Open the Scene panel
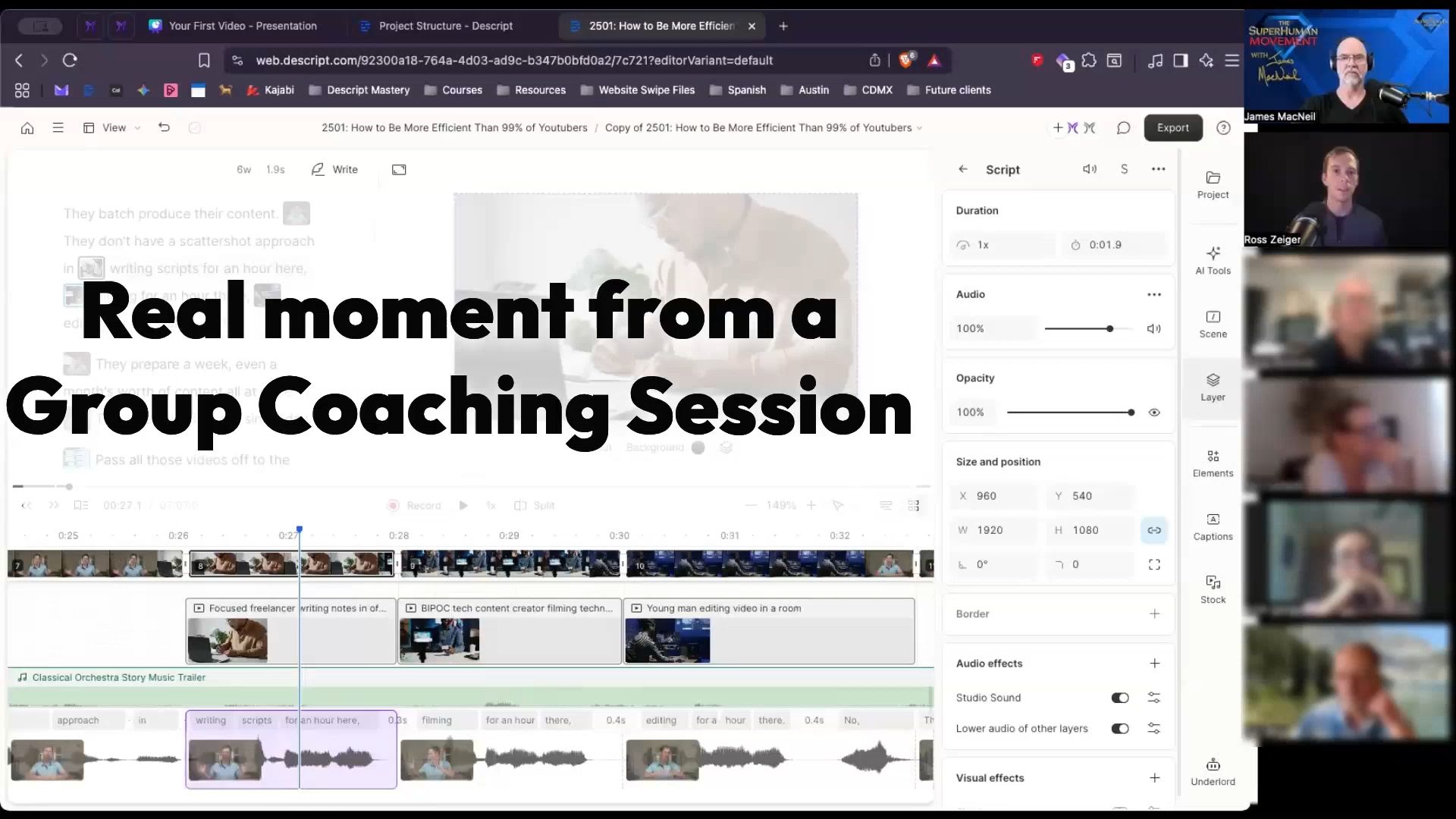1456x819 pixels. tap(1213, 324)
